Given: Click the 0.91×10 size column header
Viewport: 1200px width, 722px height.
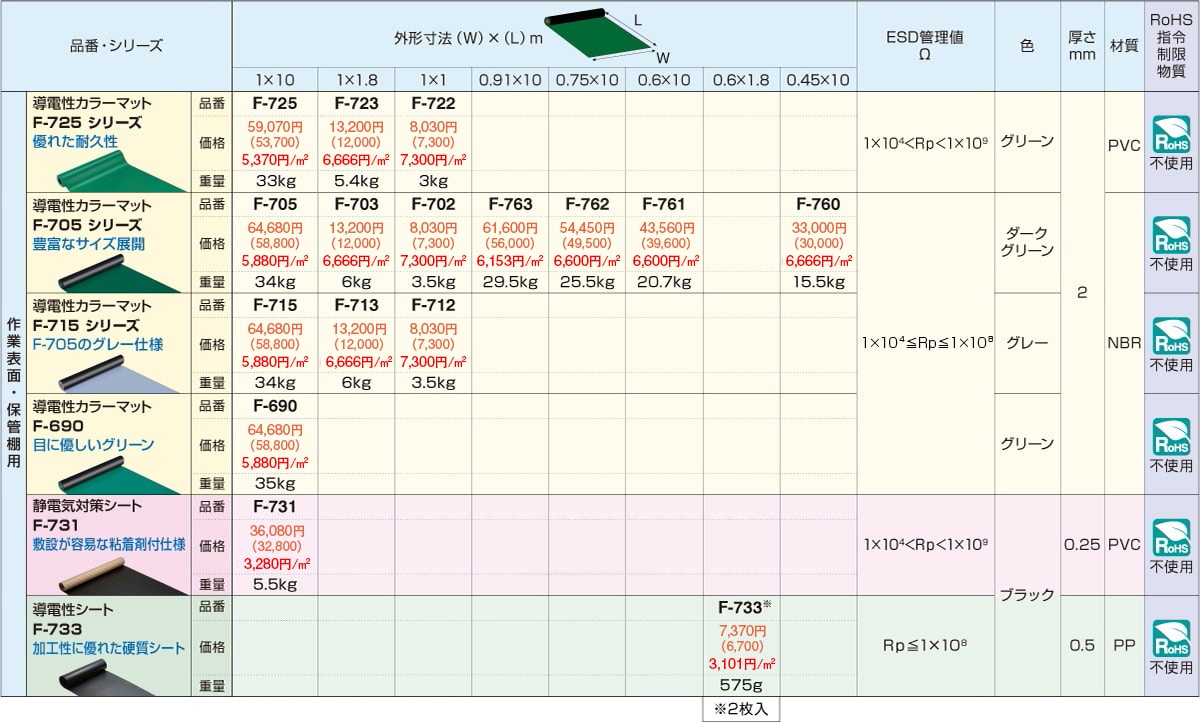Looking at the screenshot, I should [510, 80].
